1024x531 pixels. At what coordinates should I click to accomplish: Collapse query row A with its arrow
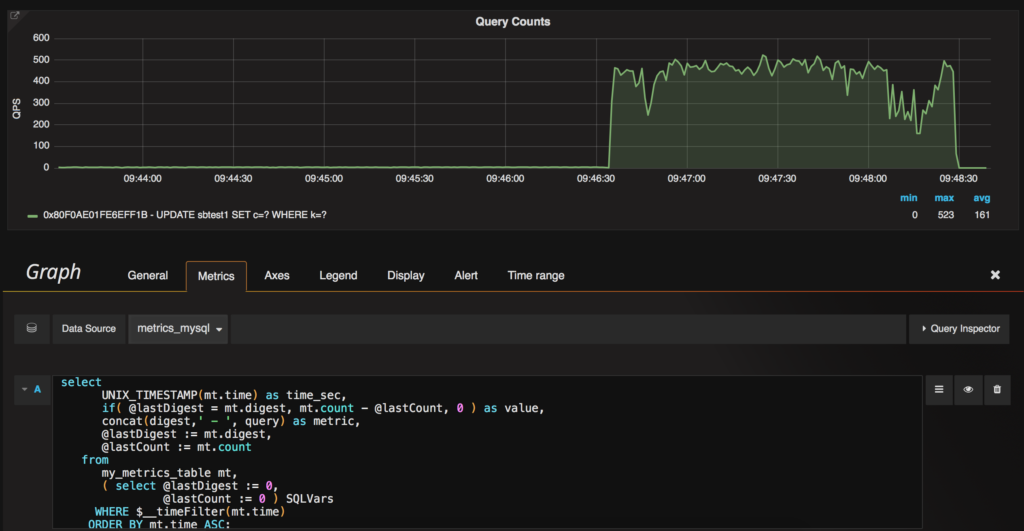[25, 389]
